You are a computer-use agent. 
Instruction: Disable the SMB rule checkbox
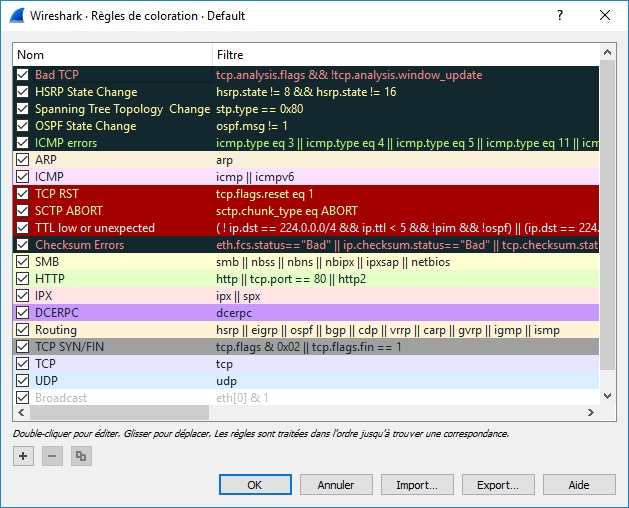(22, 262)
